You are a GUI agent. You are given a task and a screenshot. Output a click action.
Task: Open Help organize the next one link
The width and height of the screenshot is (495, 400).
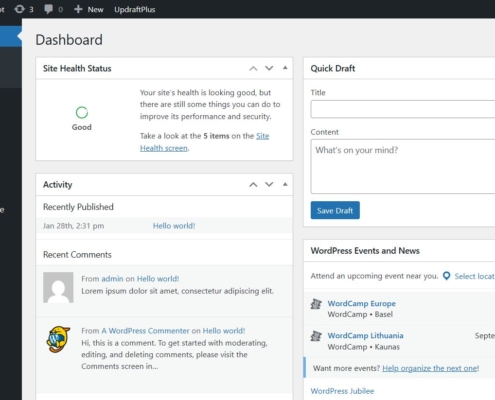(x=431, y=368)
